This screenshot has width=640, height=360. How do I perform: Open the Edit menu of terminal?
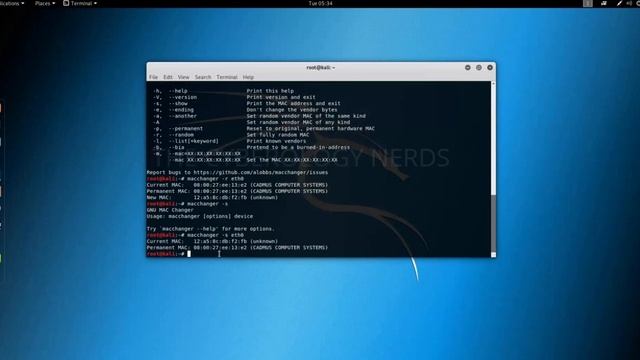click(x=168, y=77)
